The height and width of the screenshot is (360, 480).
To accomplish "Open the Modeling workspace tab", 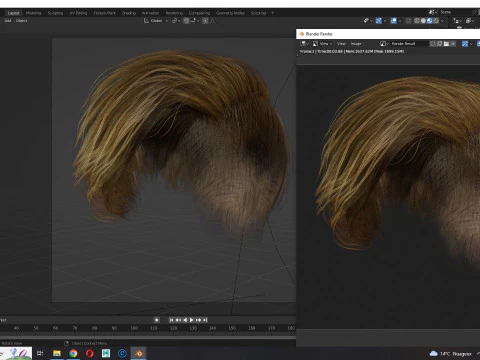I will 33,13.
